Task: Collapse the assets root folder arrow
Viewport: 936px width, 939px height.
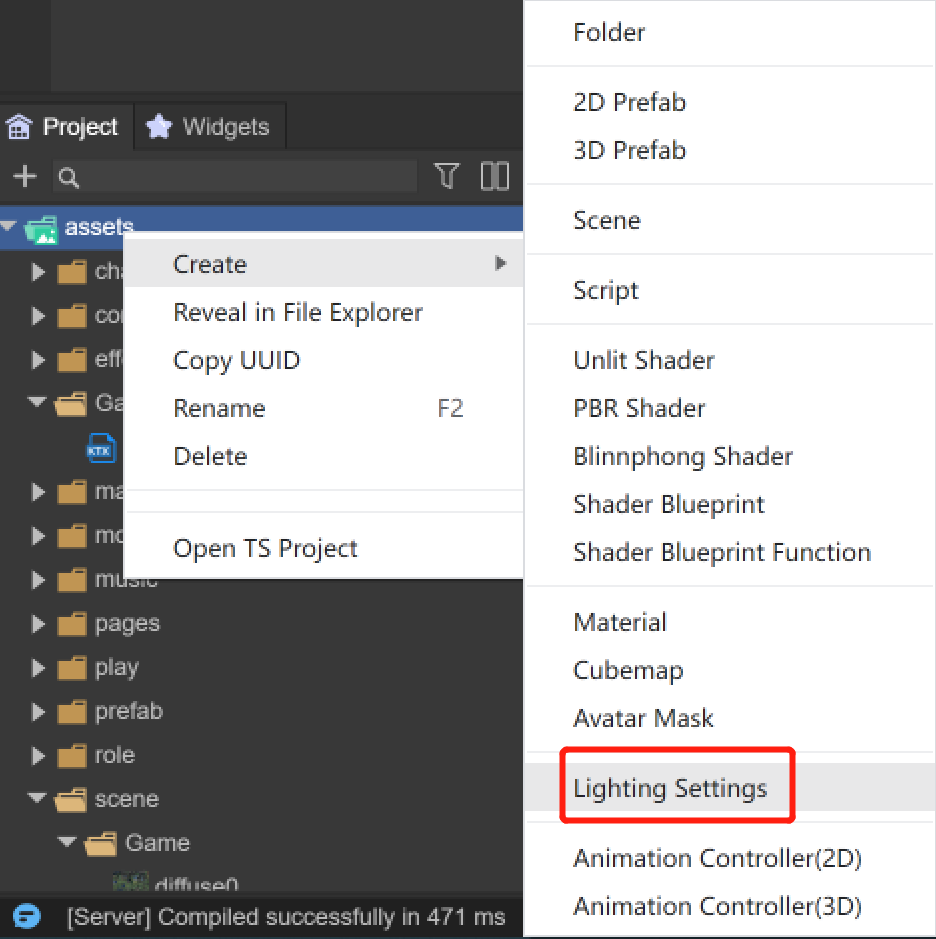Action: tap(9, 228)
